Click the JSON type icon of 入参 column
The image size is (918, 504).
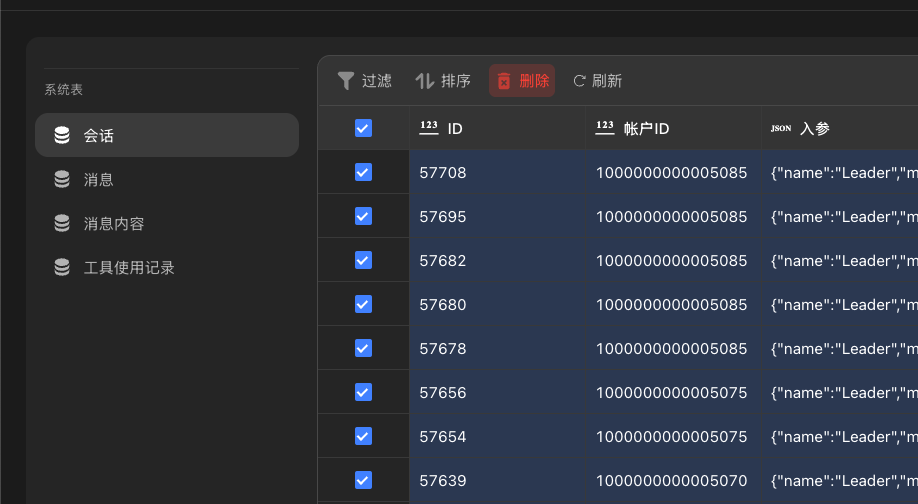click(781, 128)
